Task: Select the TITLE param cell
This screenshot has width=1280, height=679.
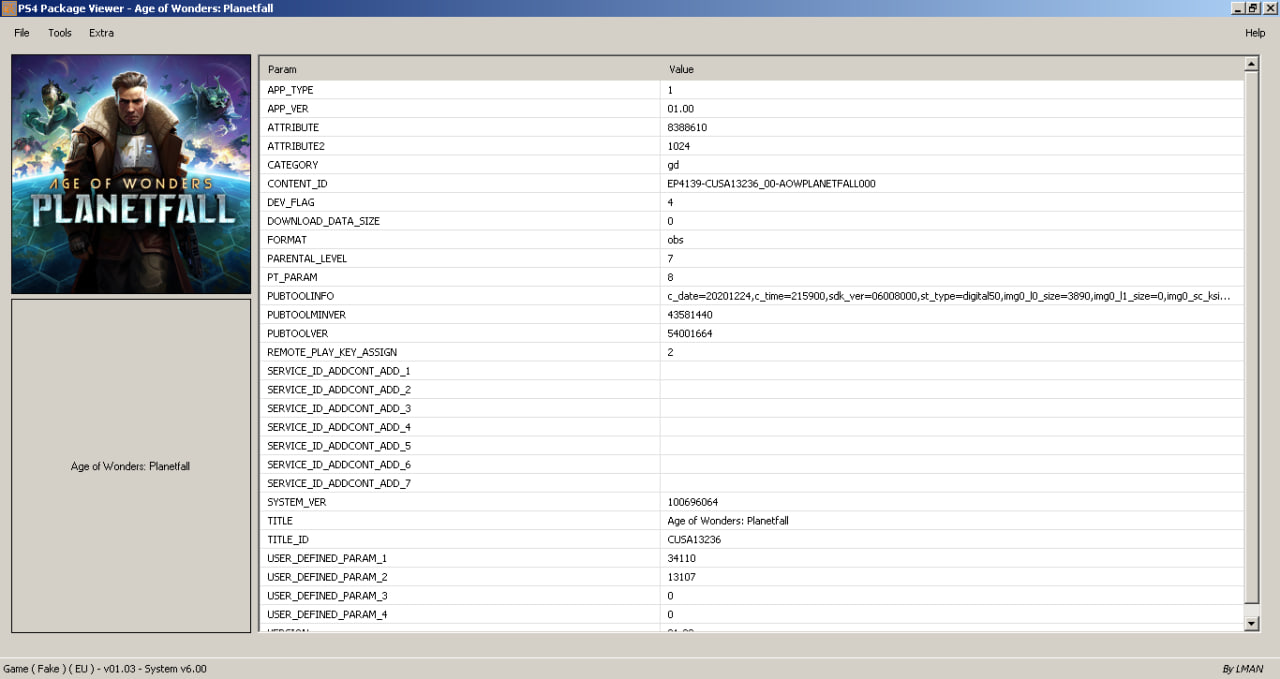Action: pyautogui.click(x=460, y=520)
